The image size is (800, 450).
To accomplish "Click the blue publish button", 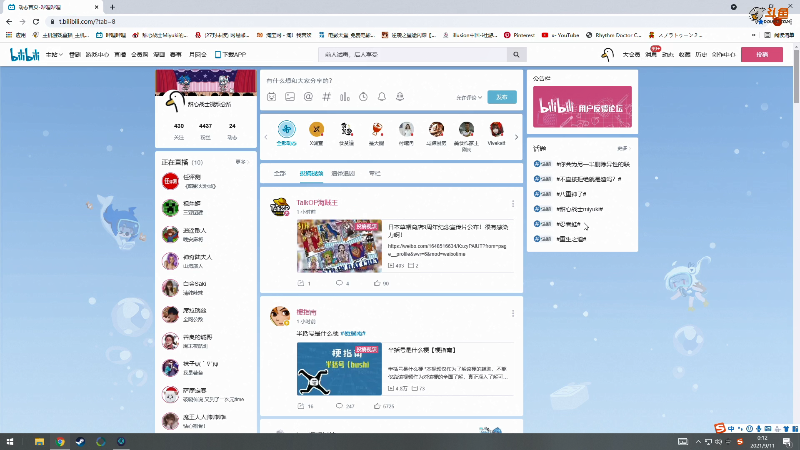I will click(502, 97).
